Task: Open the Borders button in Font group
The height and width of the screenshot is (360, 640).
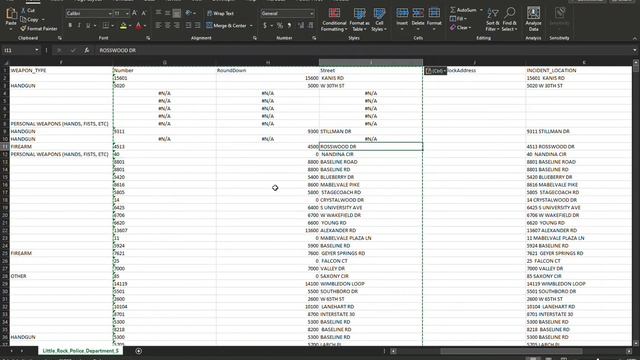Action: coord(106,26)
